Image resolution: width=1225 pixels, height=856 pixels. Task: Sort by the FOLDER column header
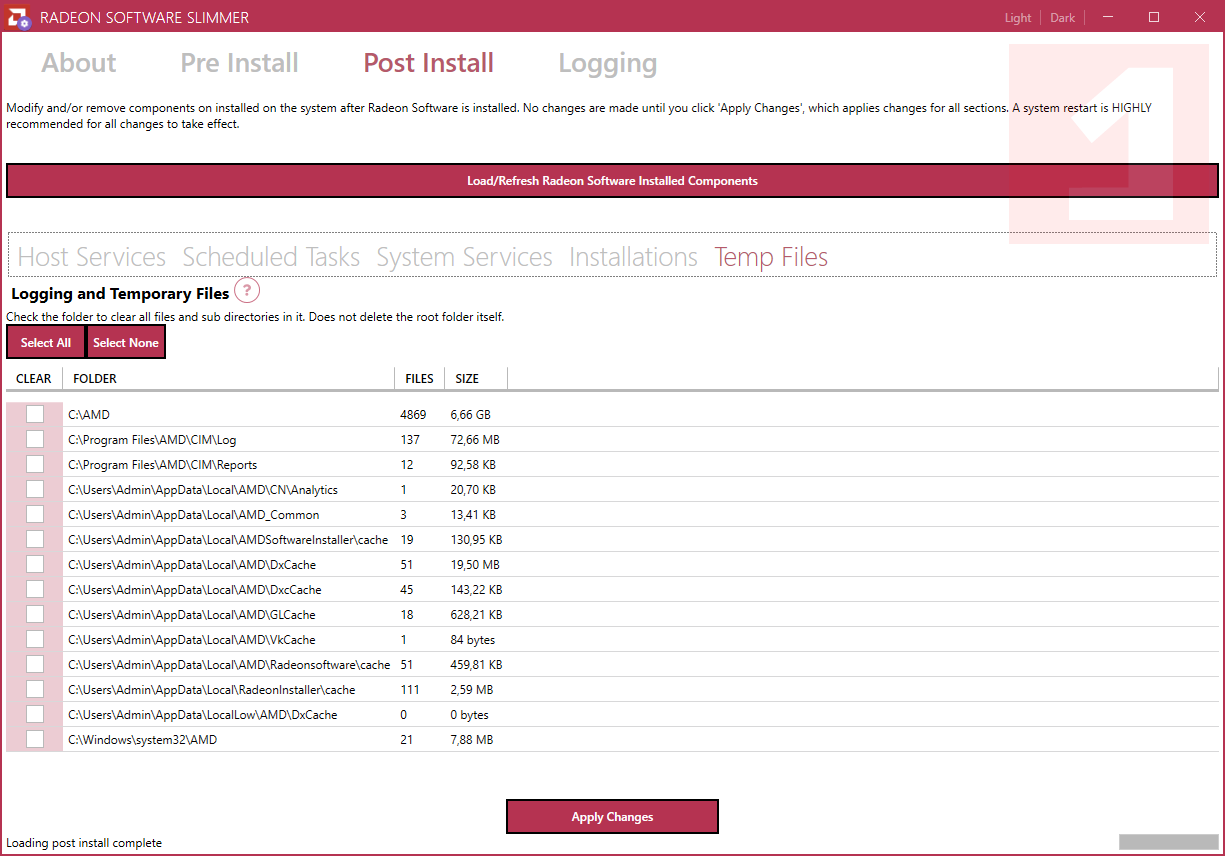click(228, 379)
